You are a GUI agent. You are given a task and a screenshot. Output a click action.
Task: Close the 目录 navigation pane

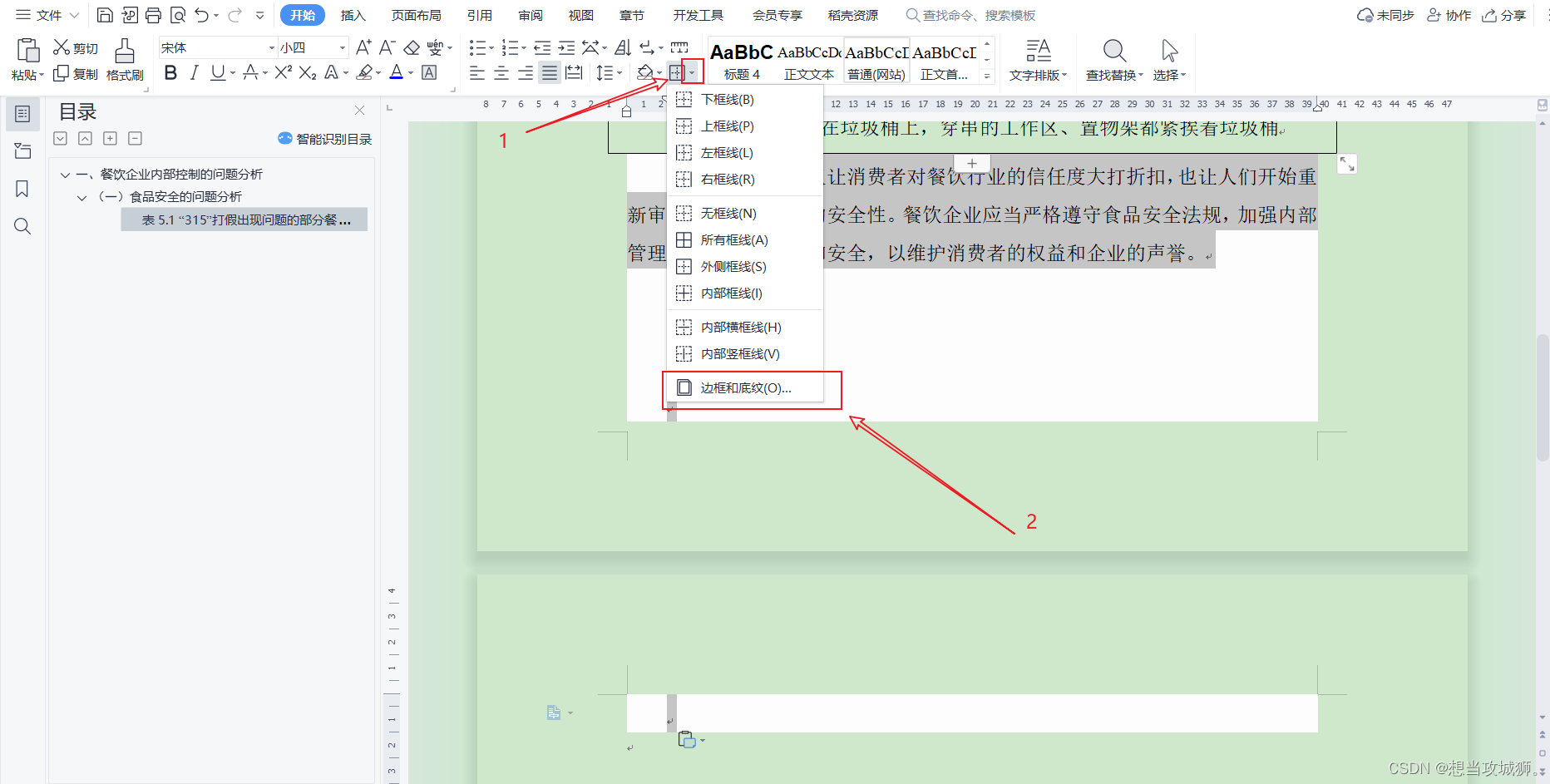coord(359,111)
